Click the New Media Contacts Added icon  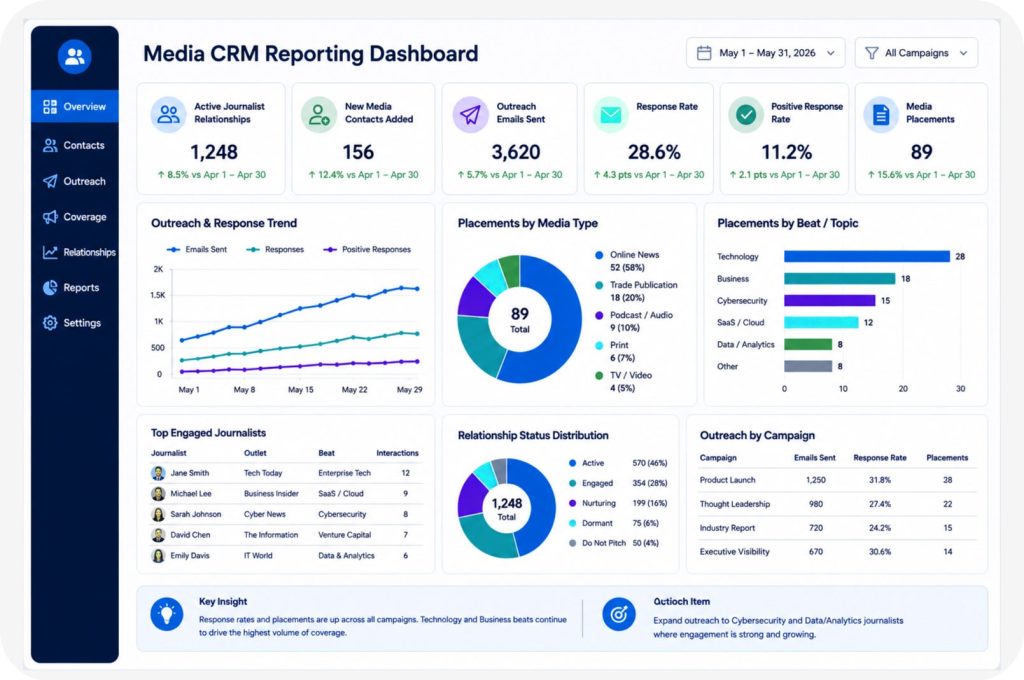tap(319, 114)
